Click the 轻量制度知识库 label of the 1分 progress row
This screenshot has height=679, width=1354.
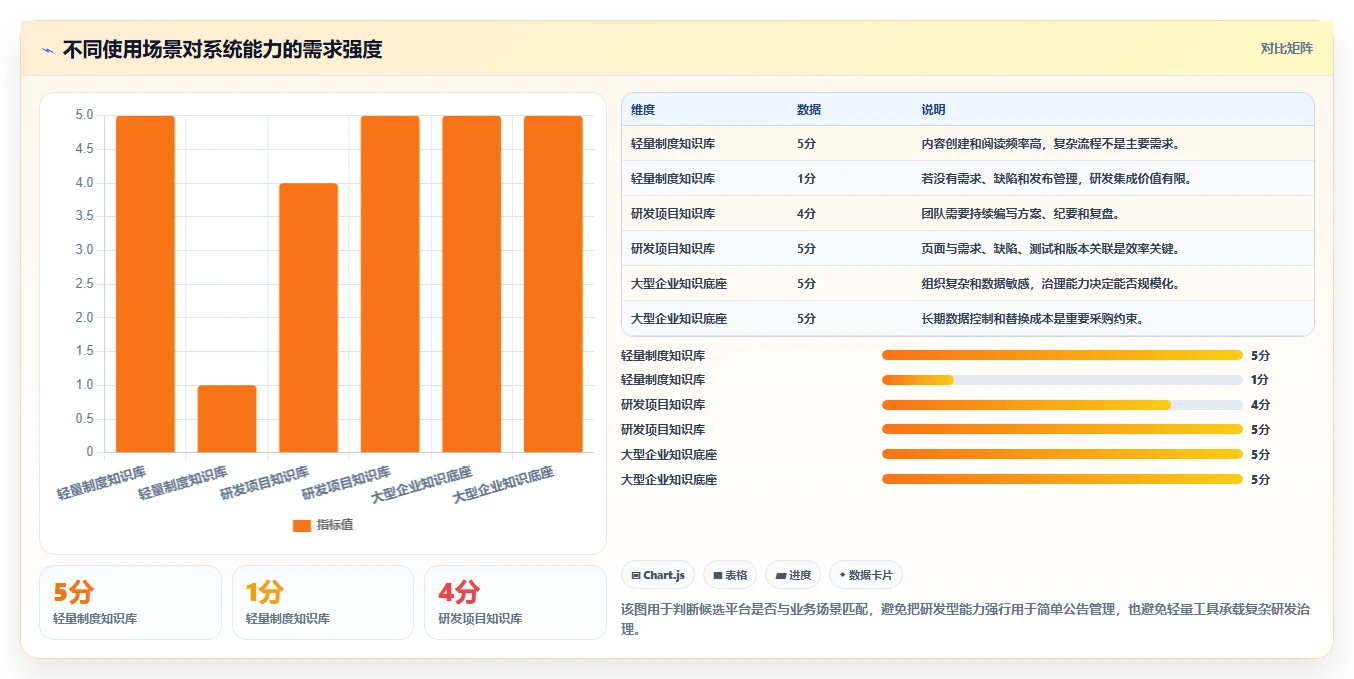pos(663,380)
